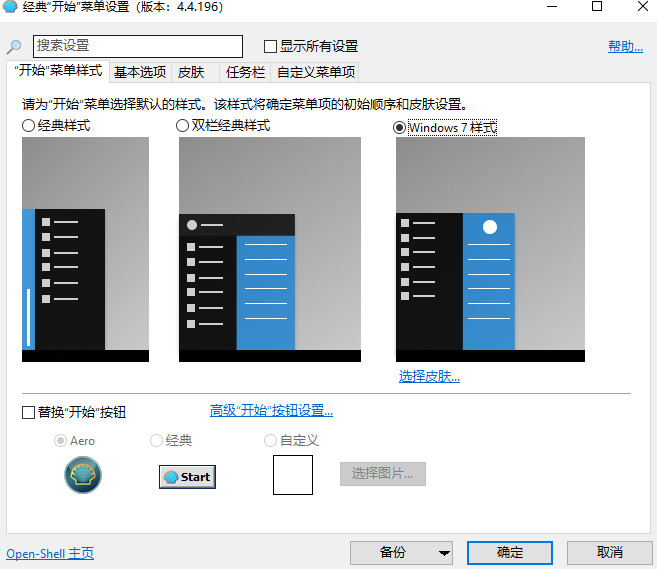Select the Windows 7 样式 radio button
657x569 pixels.
399,127
